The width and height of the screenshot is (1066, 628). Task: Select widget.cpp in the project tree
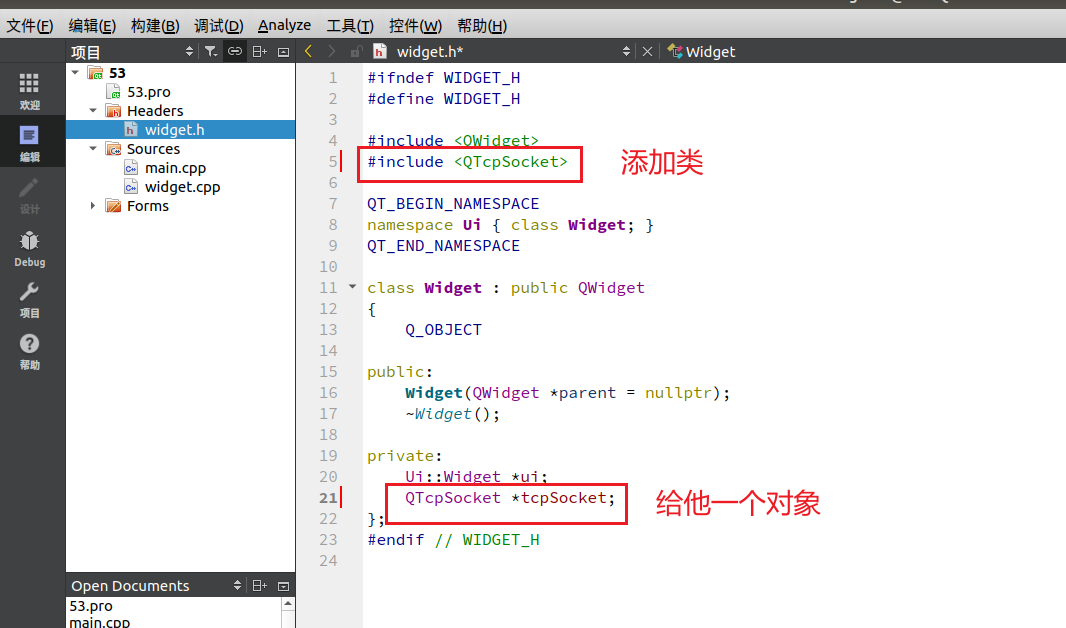pyautogui.click(x=182, y=187)
